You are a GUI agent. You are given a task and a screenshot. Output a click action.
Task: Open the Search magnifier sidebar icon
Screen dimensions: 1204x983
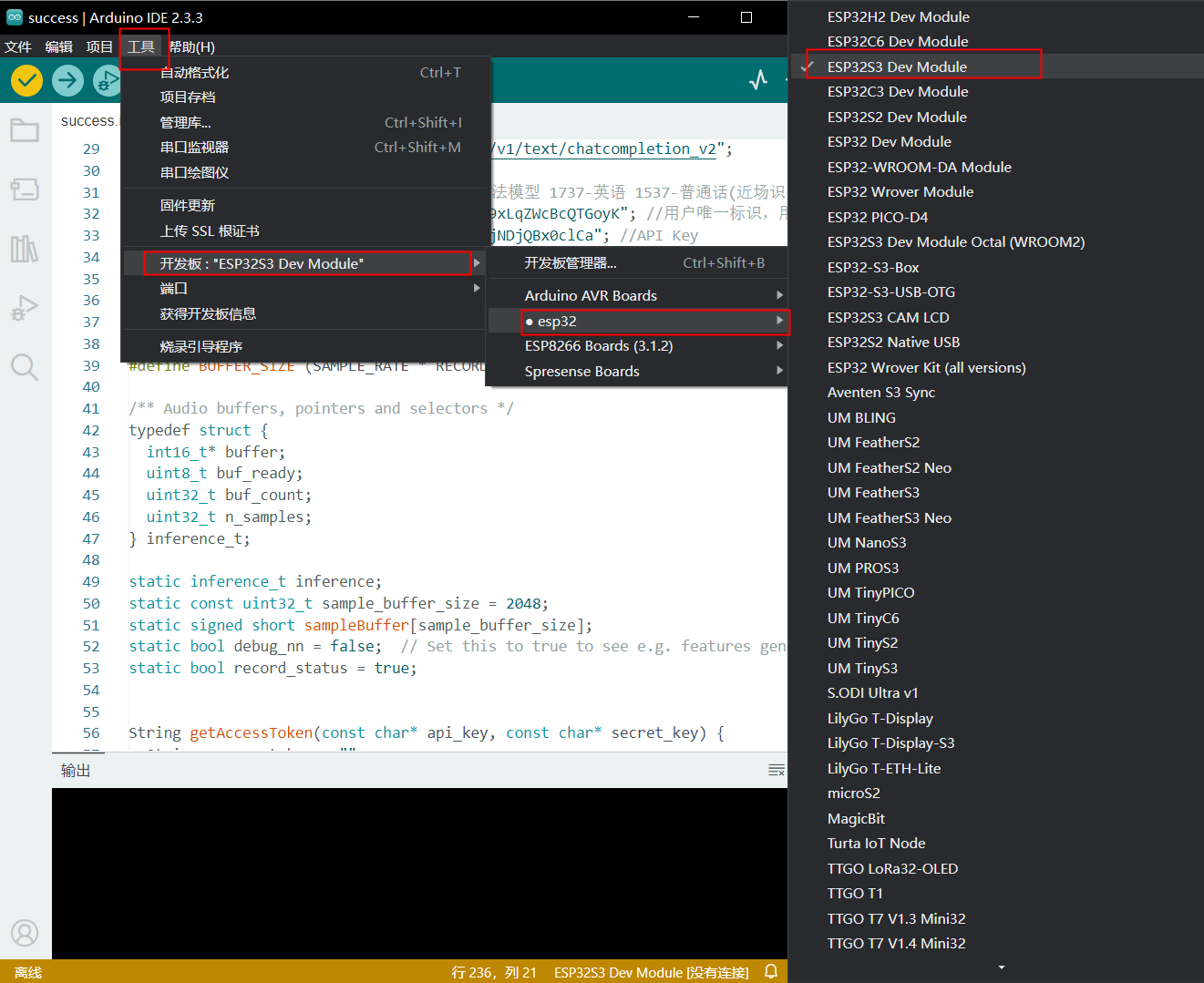pos(25,367)
